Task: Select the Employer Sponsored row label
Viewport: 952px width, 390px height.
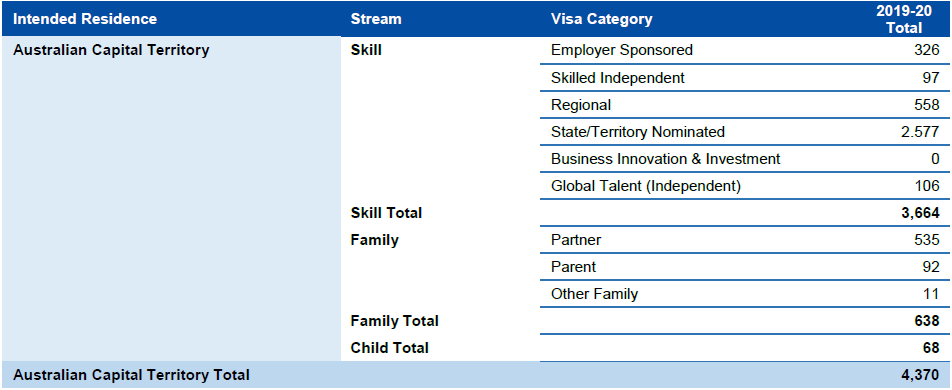Action: point(622,50)
